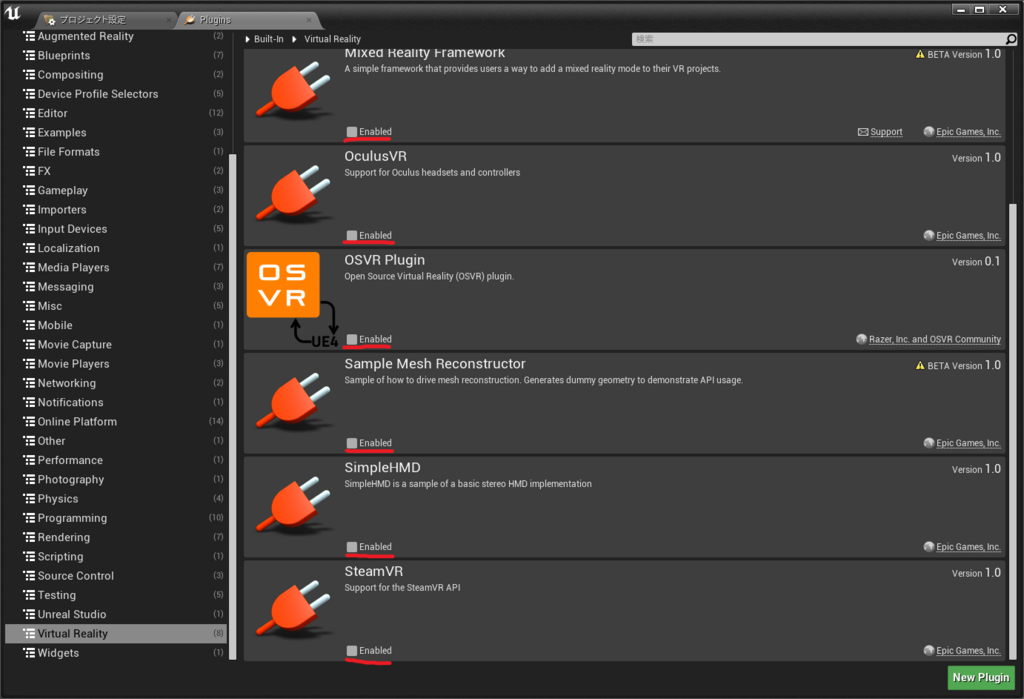Screen dimensions: 1024x699
Task: Click the globe icon beside SteamVR's Epic Games
Action: point(929,650)
